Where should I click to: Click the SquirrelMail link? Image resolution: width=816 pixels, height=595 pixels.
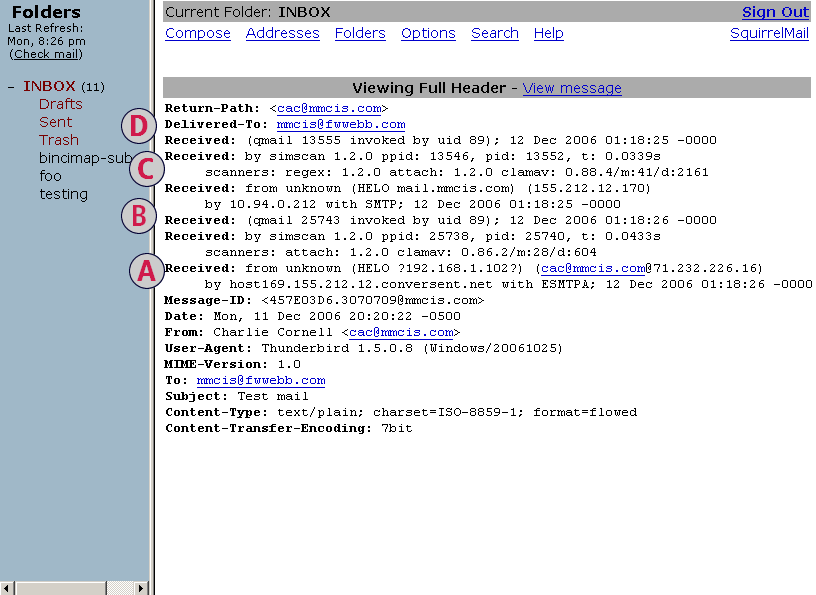tap(769, 33)
